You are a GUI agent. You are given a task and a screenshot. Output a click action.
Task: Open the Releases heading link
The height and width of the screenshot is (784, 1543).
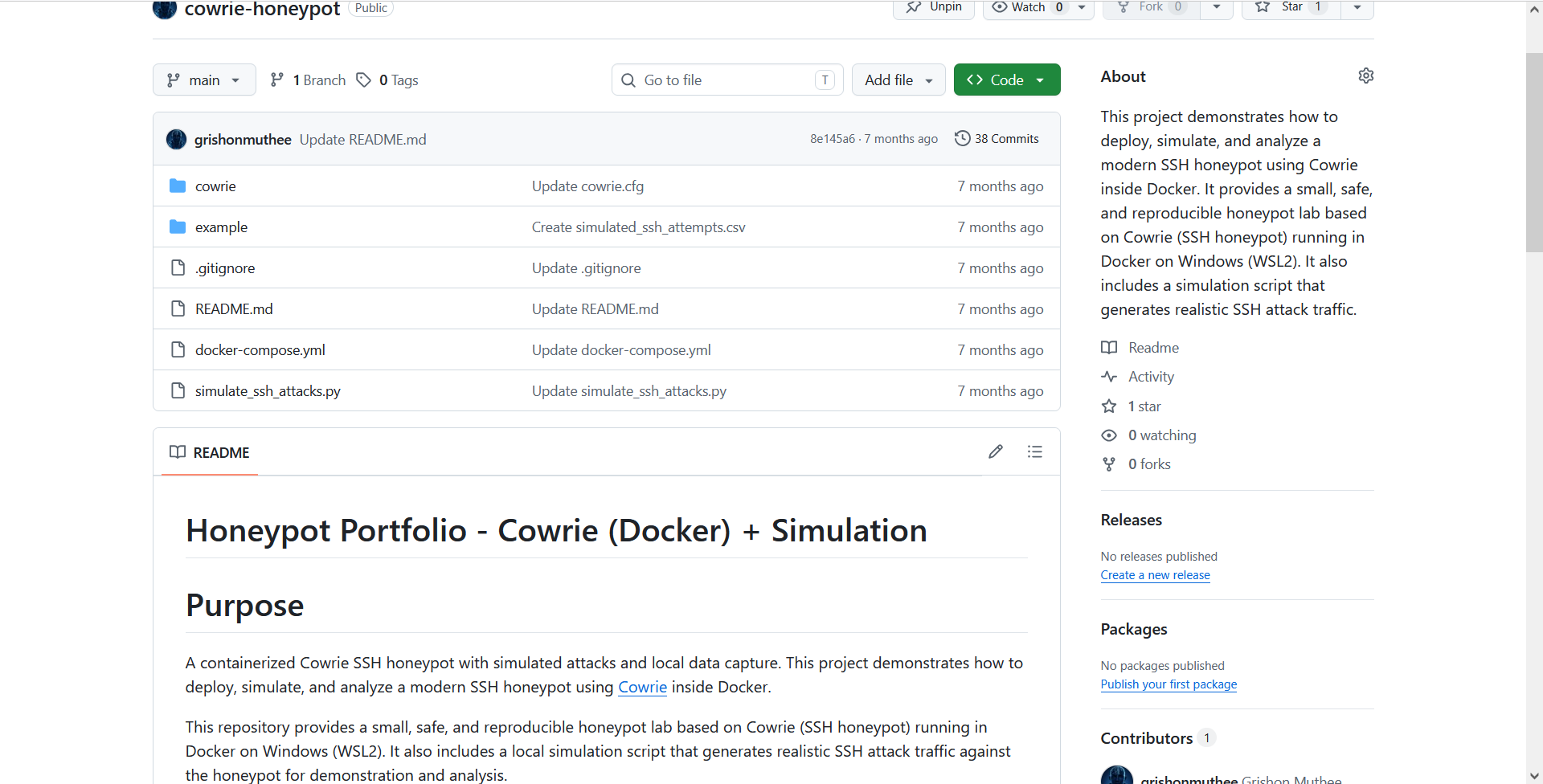(1132, 520)
